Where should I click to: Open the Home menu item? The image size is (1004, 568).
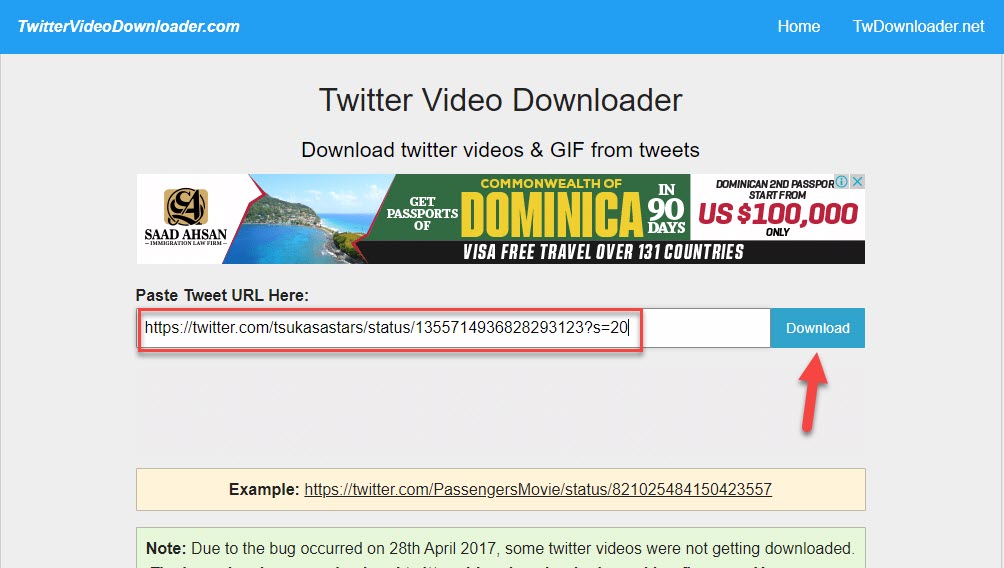(798, 27)
